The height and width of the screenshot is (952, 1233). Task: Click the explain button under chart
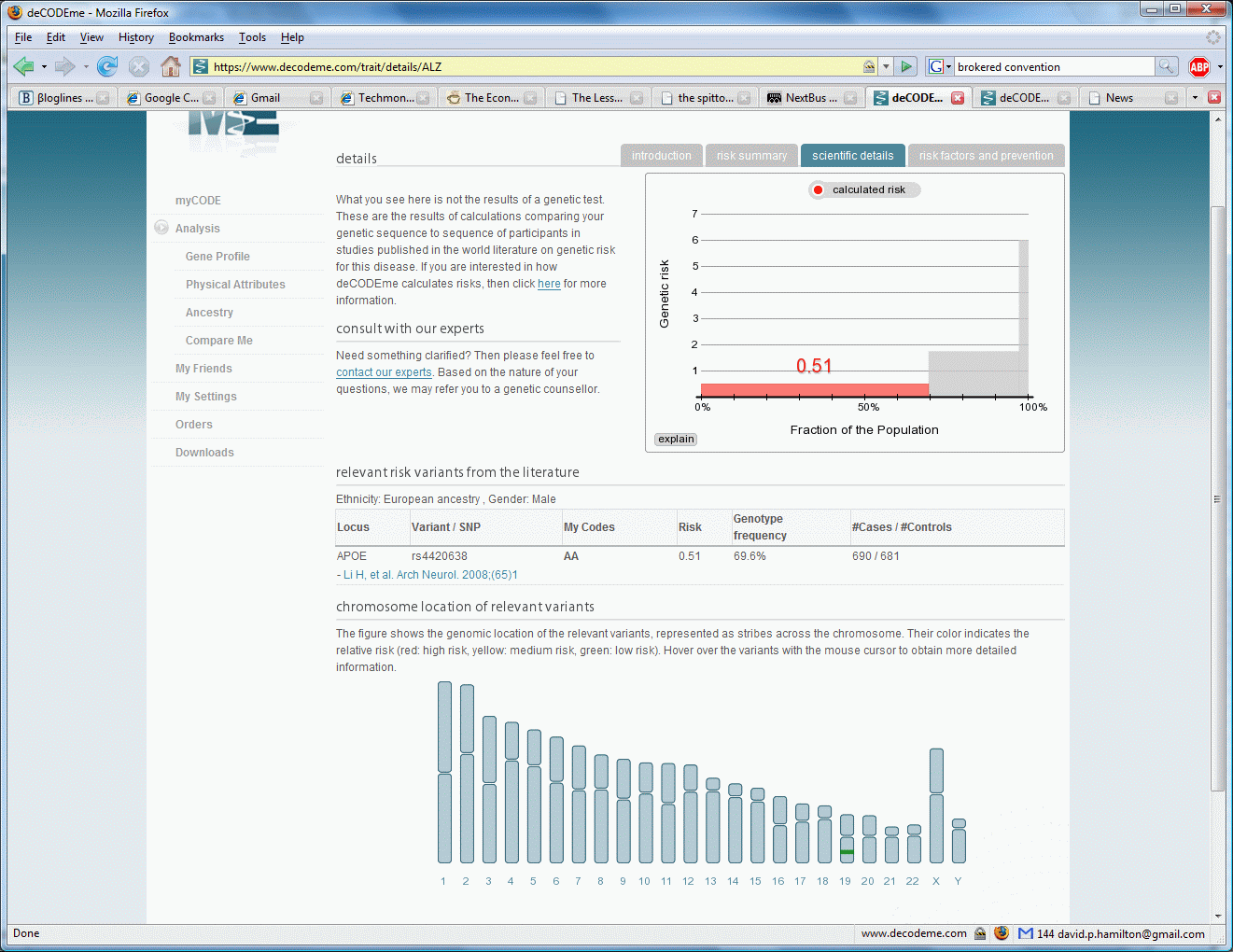[x=676, y=439]
